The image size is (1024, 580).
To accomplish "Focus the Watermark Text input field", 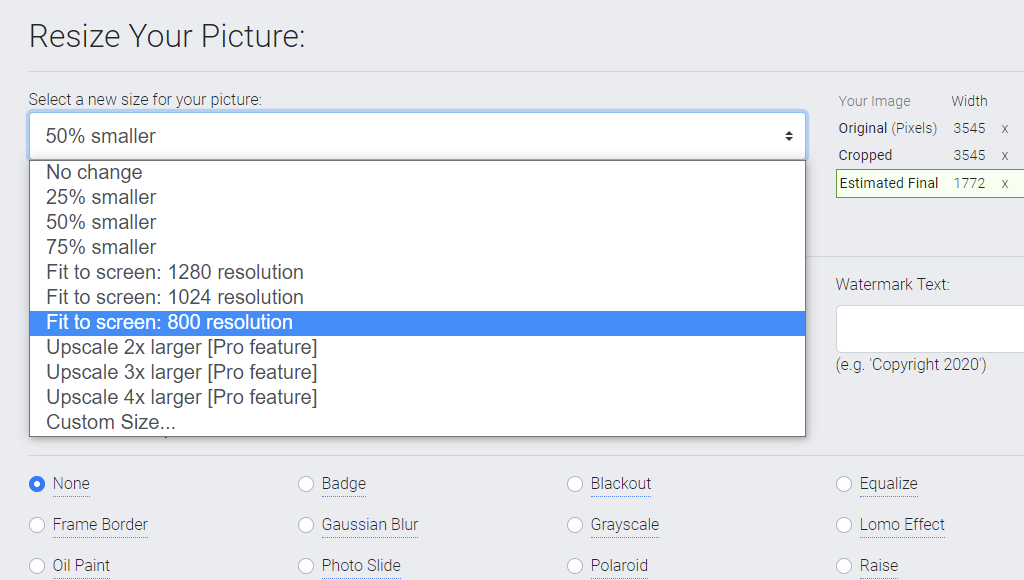I will tap(930, 329).
